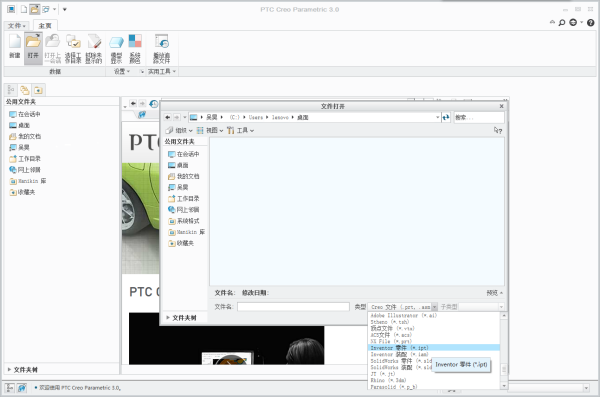
Task: Toggle the 预览 preview expander
Action: 495,293
